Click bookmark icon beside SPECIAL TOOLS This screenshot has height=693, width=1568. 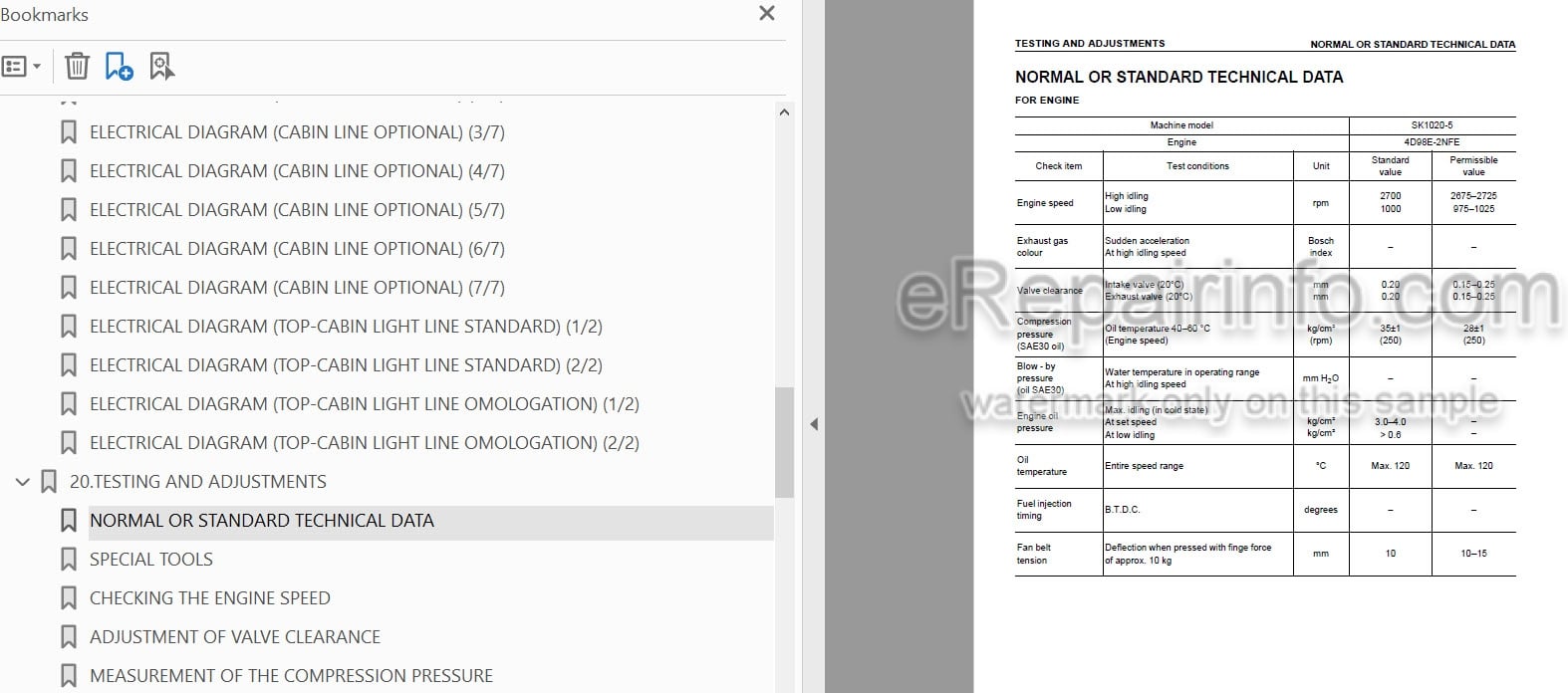tap(69, 560)
